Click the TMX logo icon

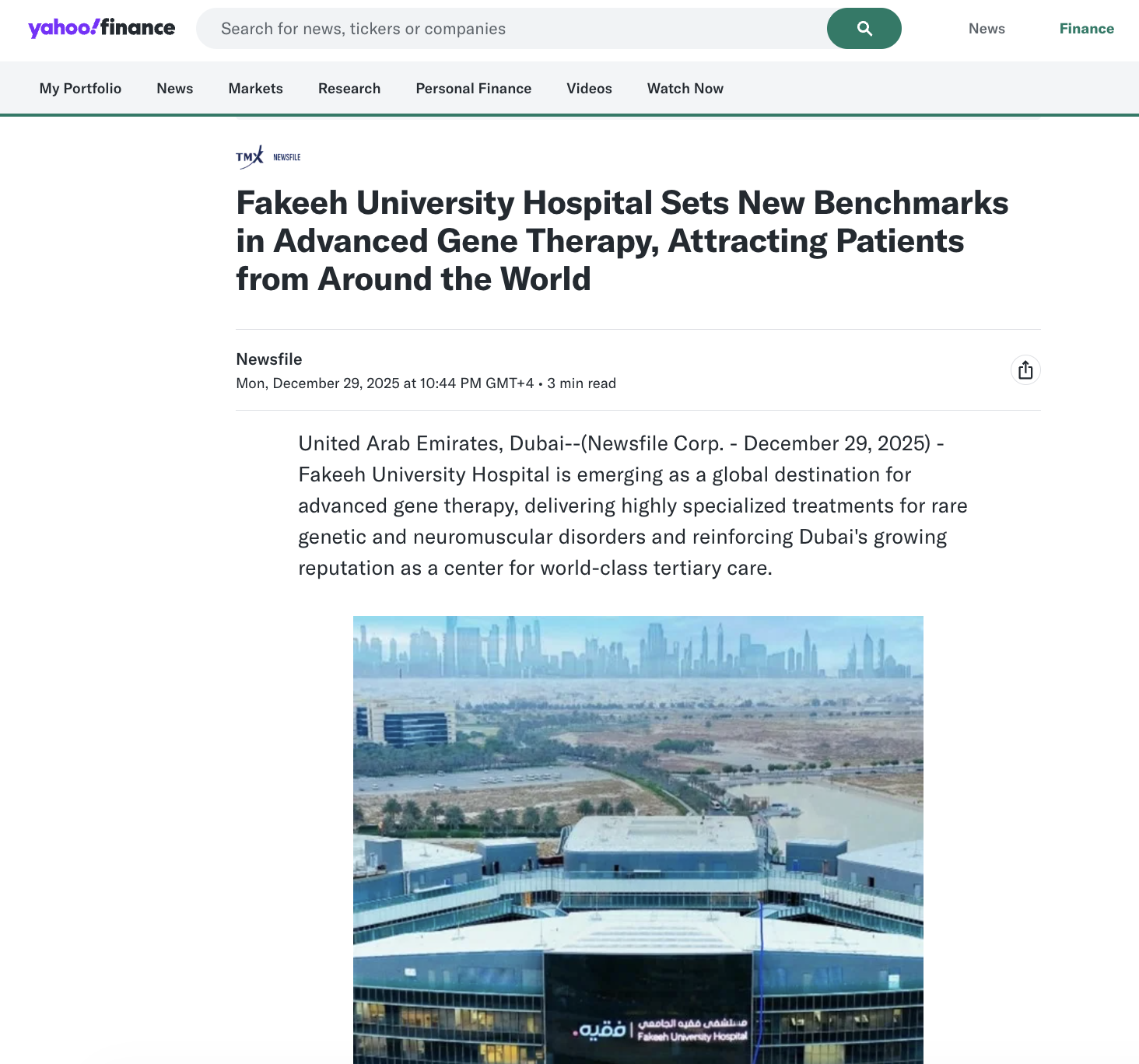(x=250, y=157)
